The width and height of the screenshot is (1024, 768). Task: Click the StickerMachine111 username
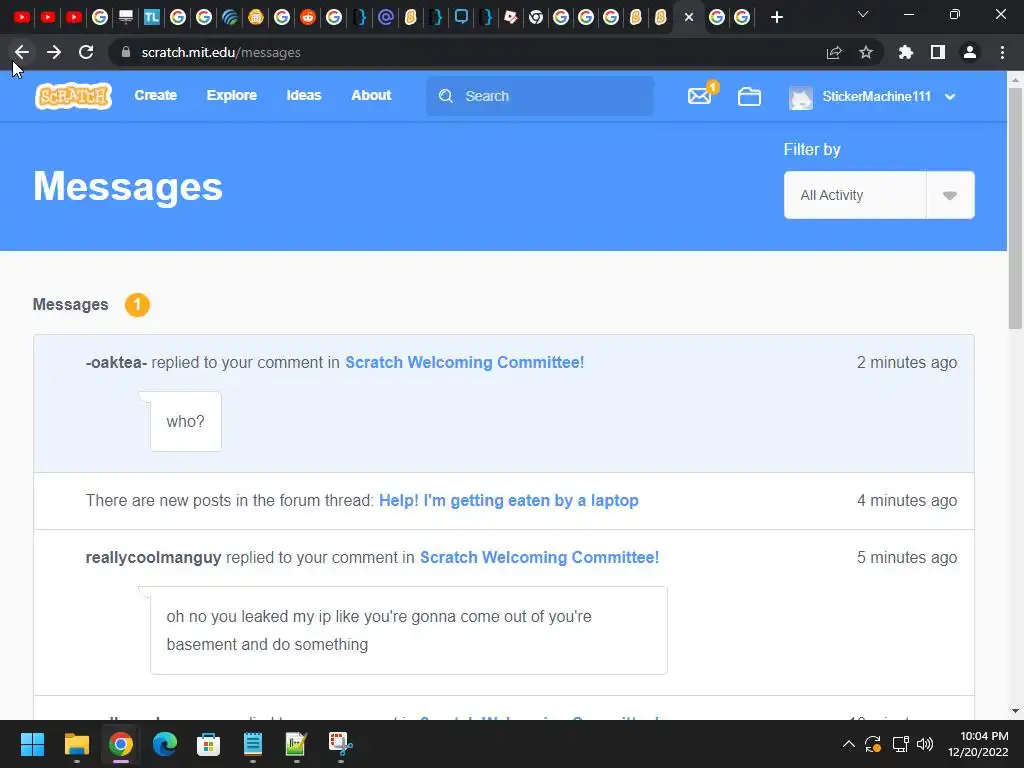coord(876,97)
